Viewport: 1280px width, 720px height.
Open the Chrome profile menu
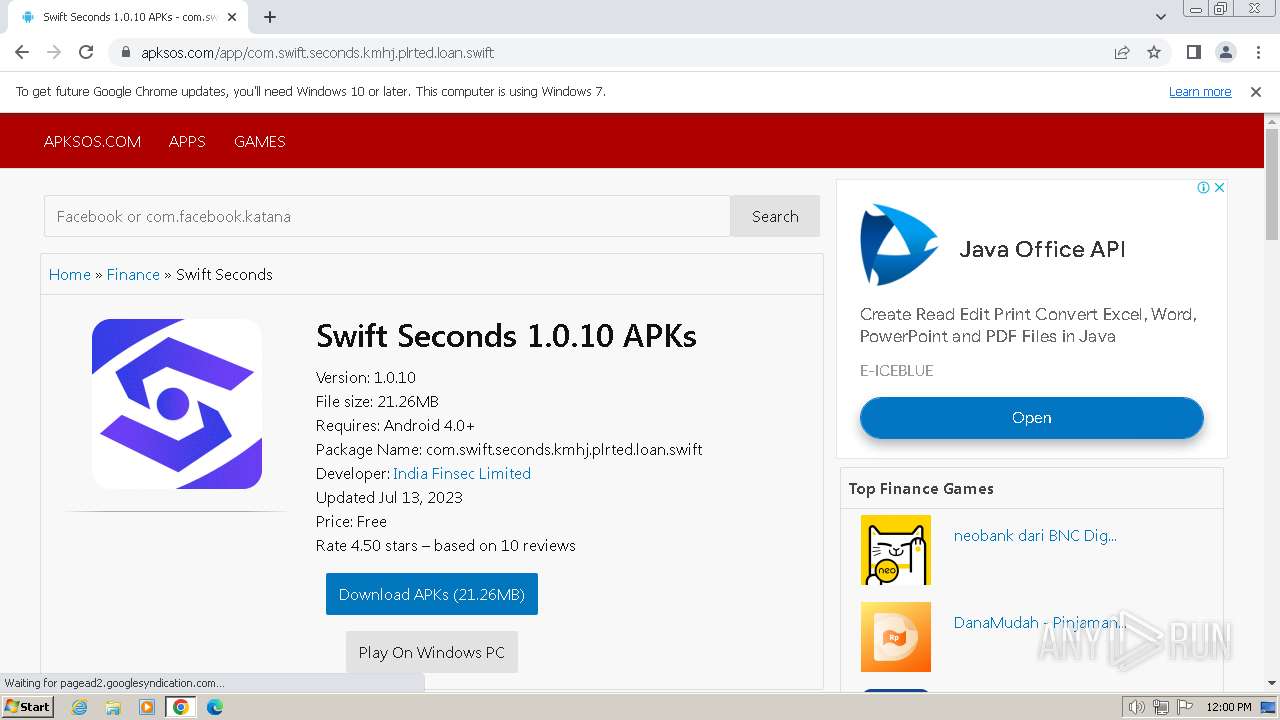pos(1225,52)
